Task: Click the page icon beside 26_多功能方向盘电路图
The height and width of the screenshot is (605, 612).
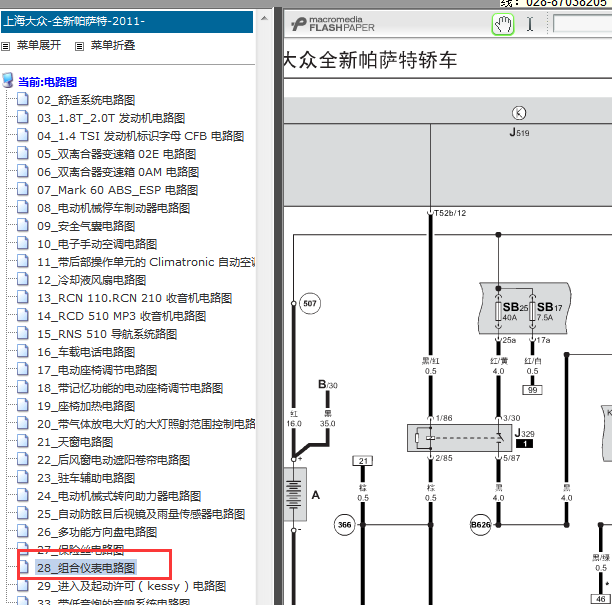Action: point(23,531)
